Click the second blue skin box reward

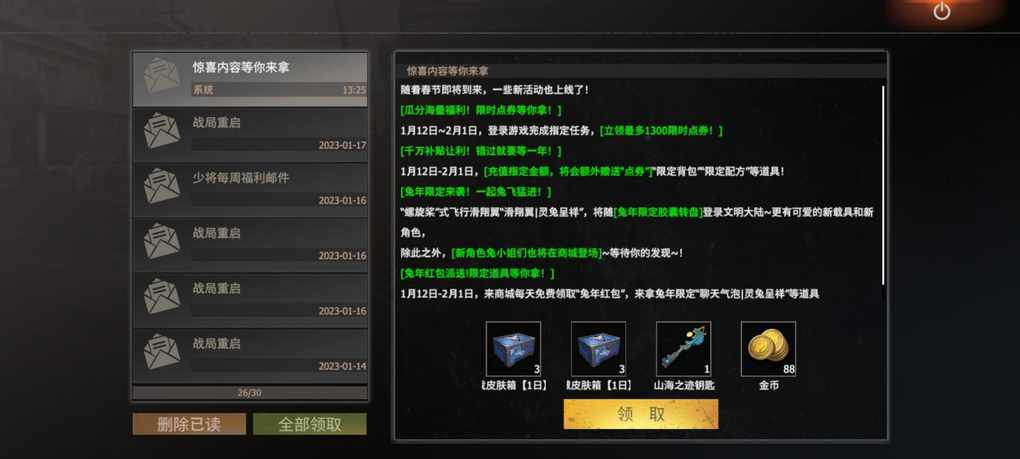click(598, 349)
